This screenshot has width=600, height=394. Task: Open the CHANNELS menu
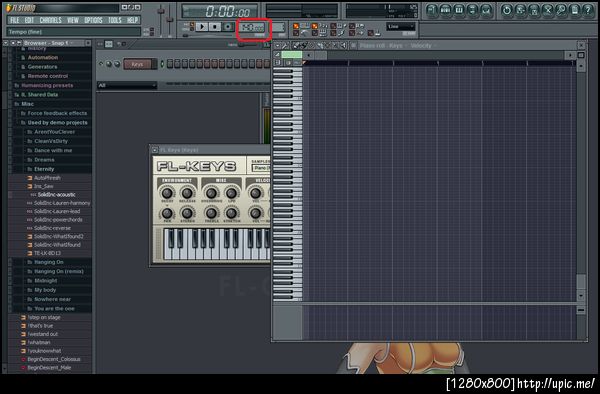[51, 20]
